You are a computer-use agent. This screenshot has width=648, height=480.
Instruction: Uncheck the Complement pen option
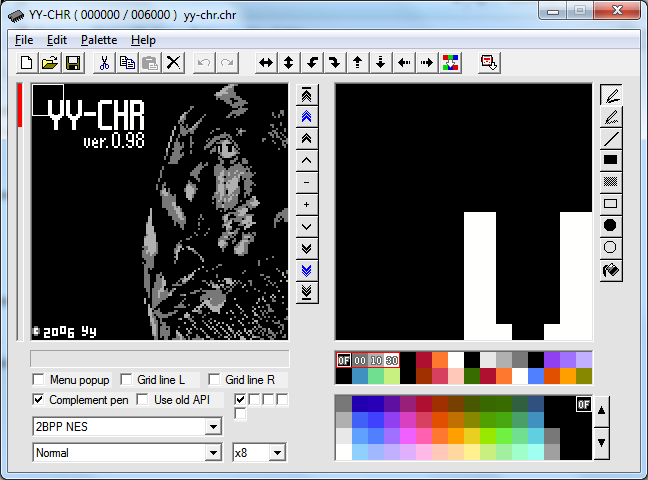[x=39, y=400]
